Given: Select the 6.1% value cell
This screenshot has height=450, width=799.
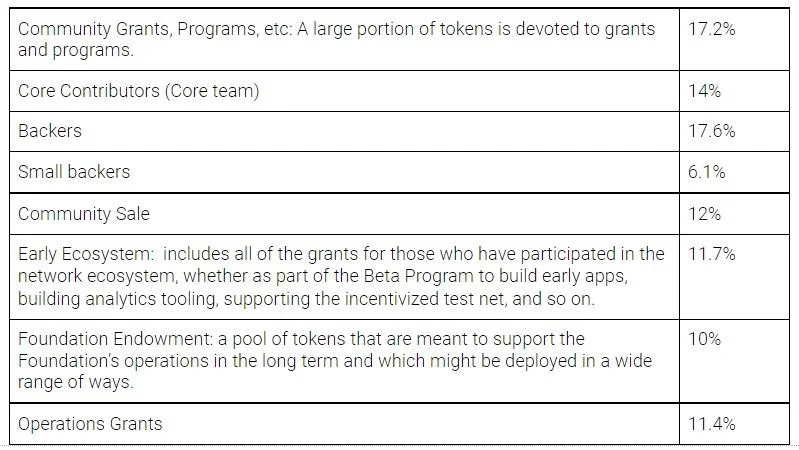Looking at the screenshot, I should click(x=734, y=172).
